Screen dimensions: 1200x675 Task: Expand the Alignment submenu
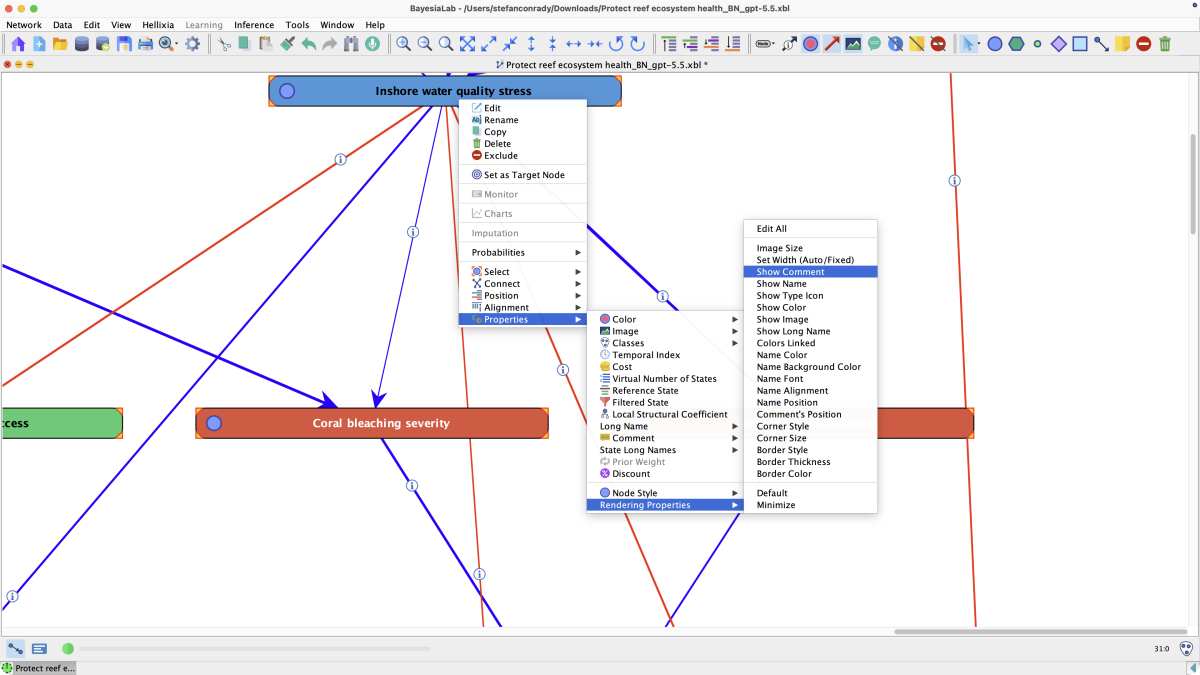523,308
